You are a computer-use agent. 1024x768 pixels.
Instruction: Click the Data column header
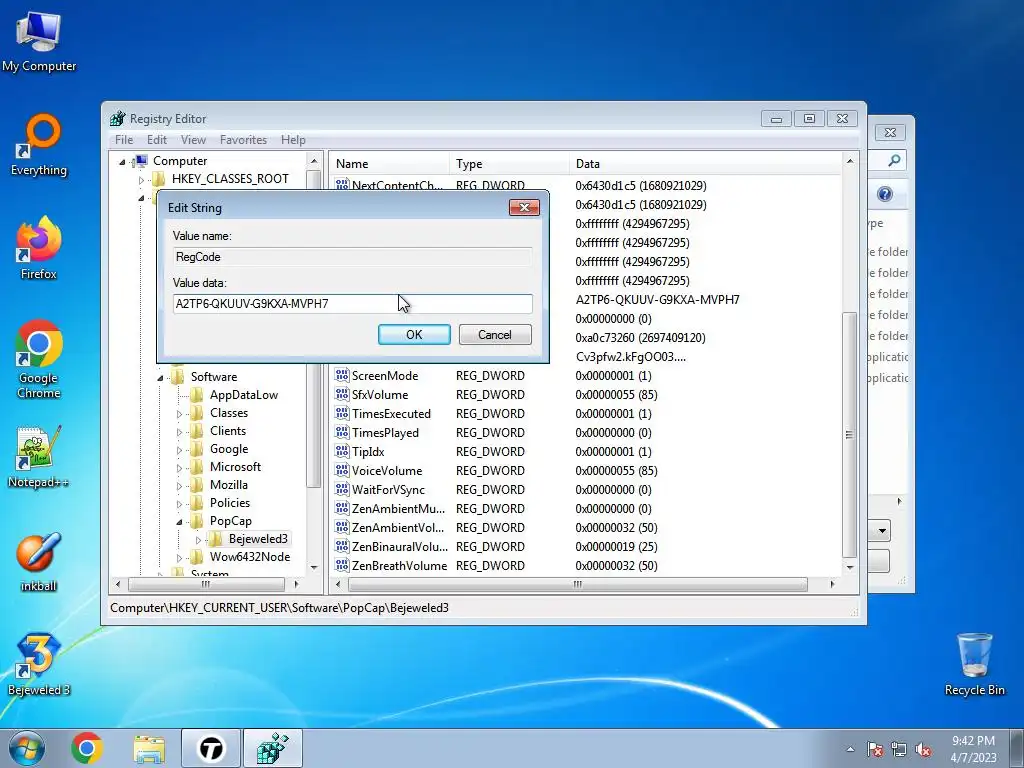[x=705, y=164]
